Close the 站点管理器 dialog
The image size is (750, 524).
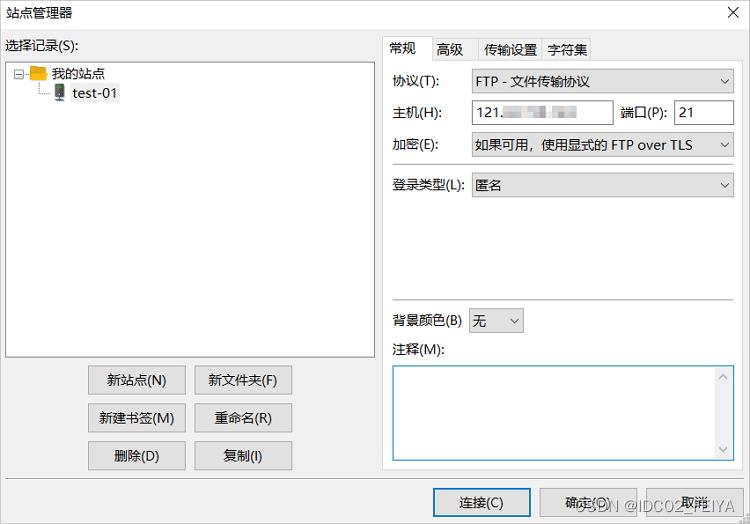click(x=733, y=12)
